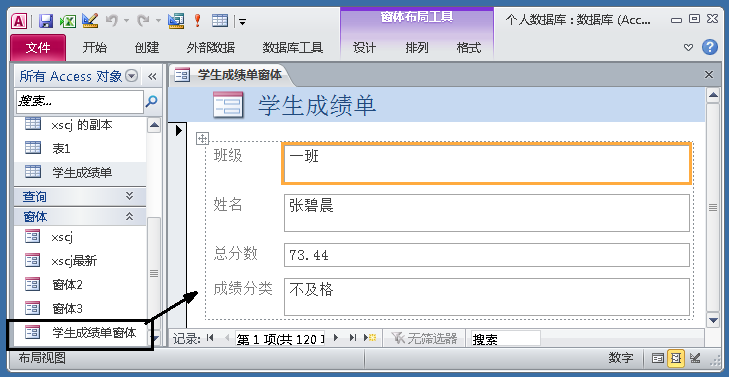This screenshot has width=729, height=377.
Task: Select the 学生成绩单窗体 document tab
Action: click(231, 75)
